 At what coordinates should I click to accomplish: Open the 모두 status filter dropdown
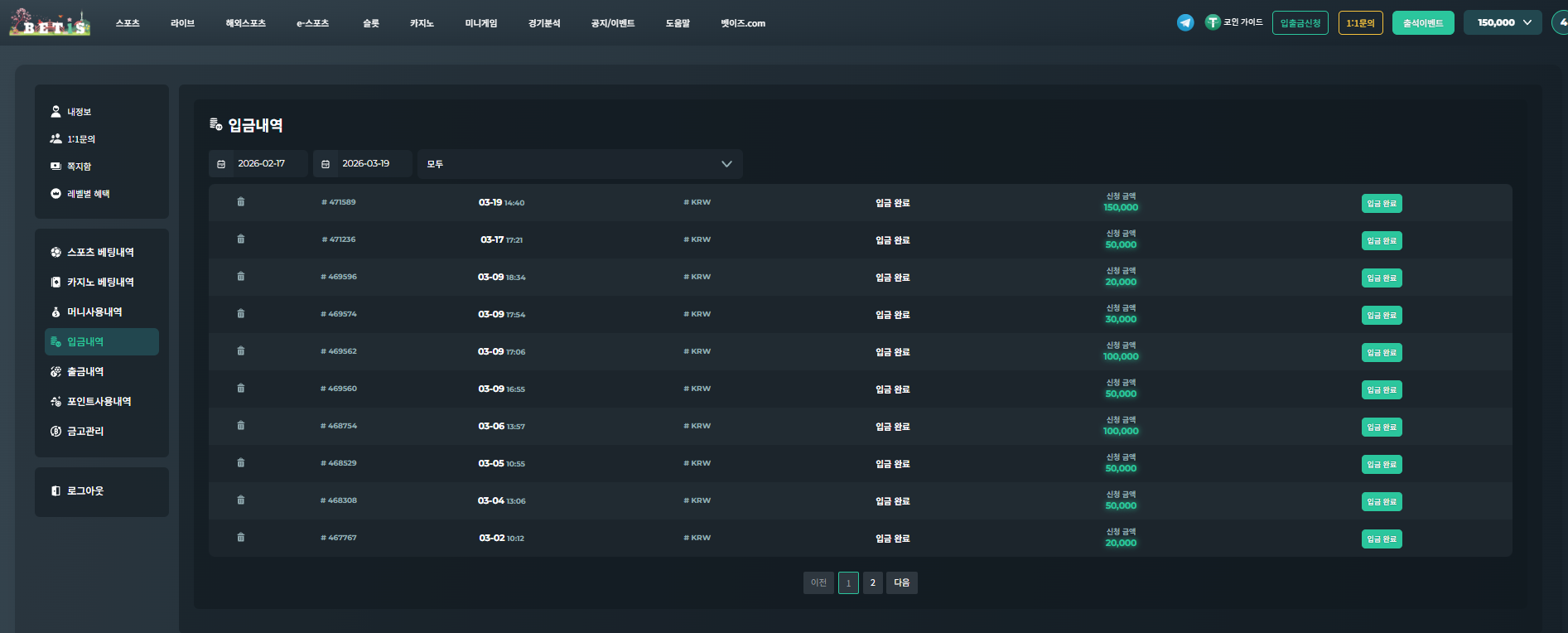(x=579, y=164)
